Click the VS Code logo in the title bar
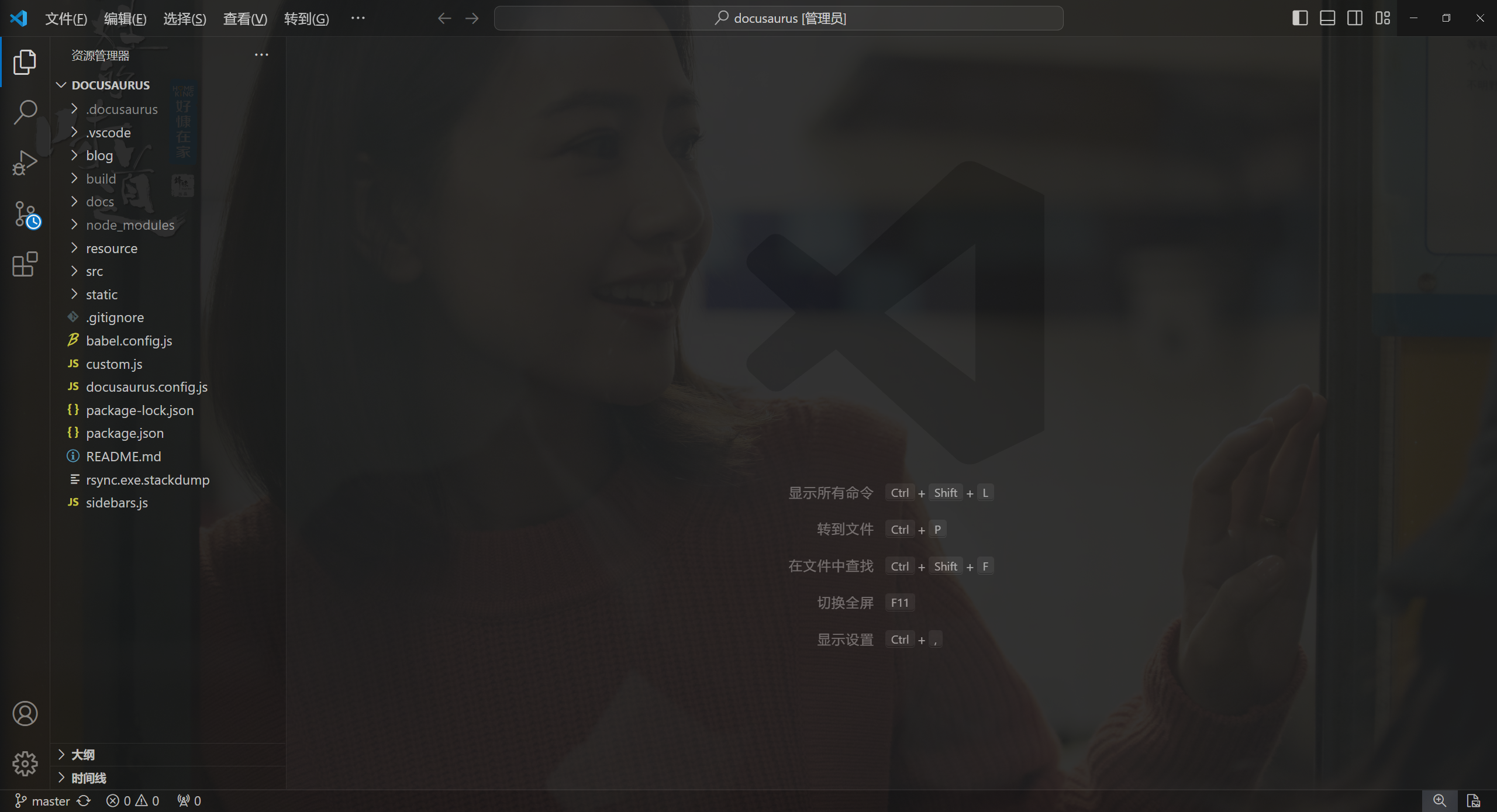 point(19,18)
